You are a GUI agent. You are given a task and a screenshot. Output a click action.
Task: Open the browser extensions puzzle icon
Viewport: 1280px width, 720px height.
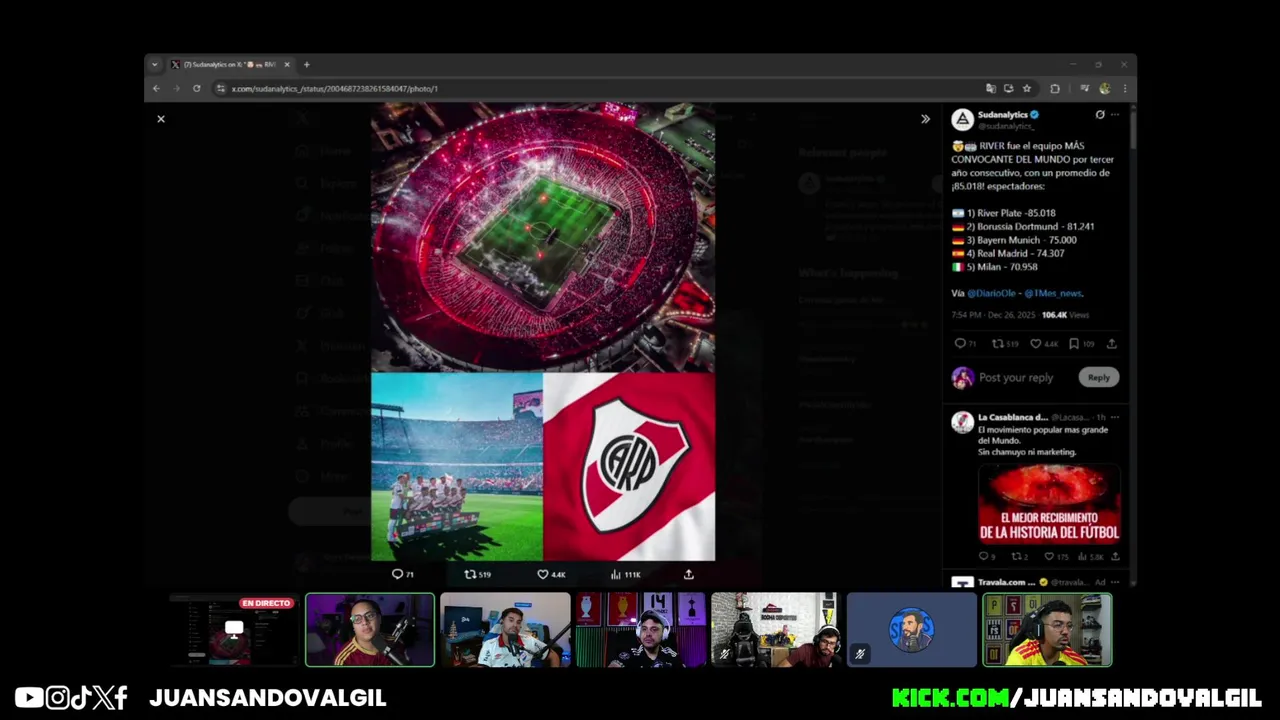[x=1054, y=88]
